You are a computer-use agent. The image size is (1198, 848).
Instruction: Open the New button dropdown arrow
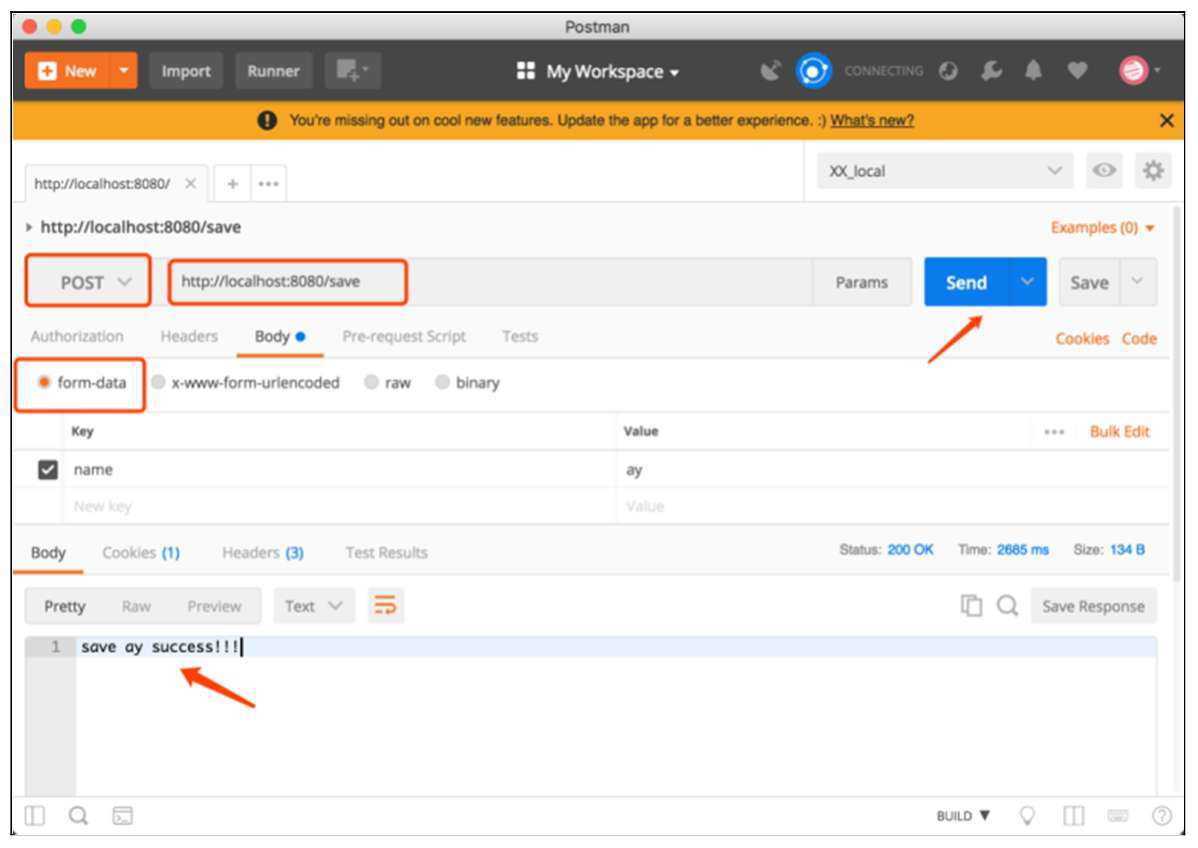click(x=124, y=71)
